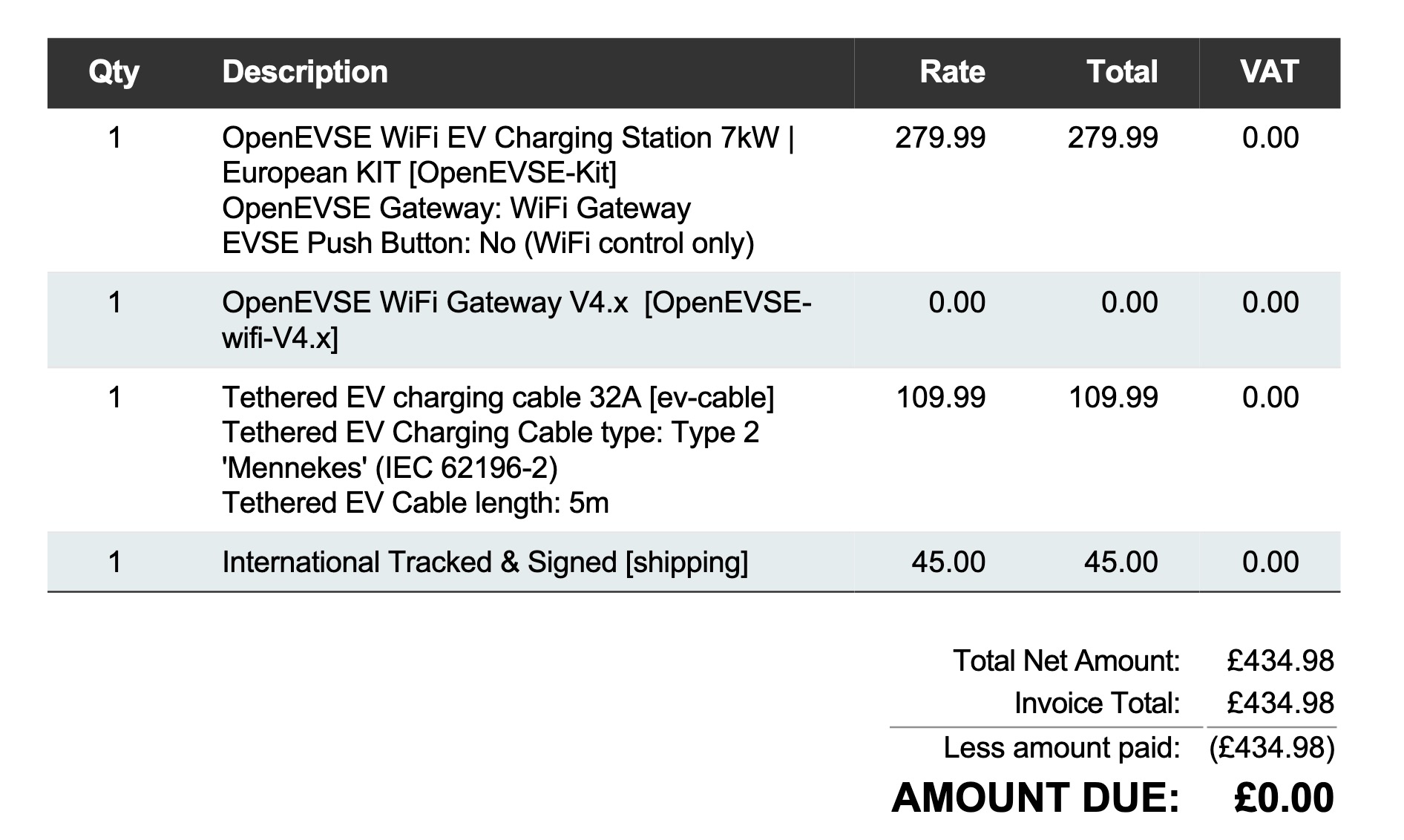Click the 109.99 total for EV cable

[1112, 398]
